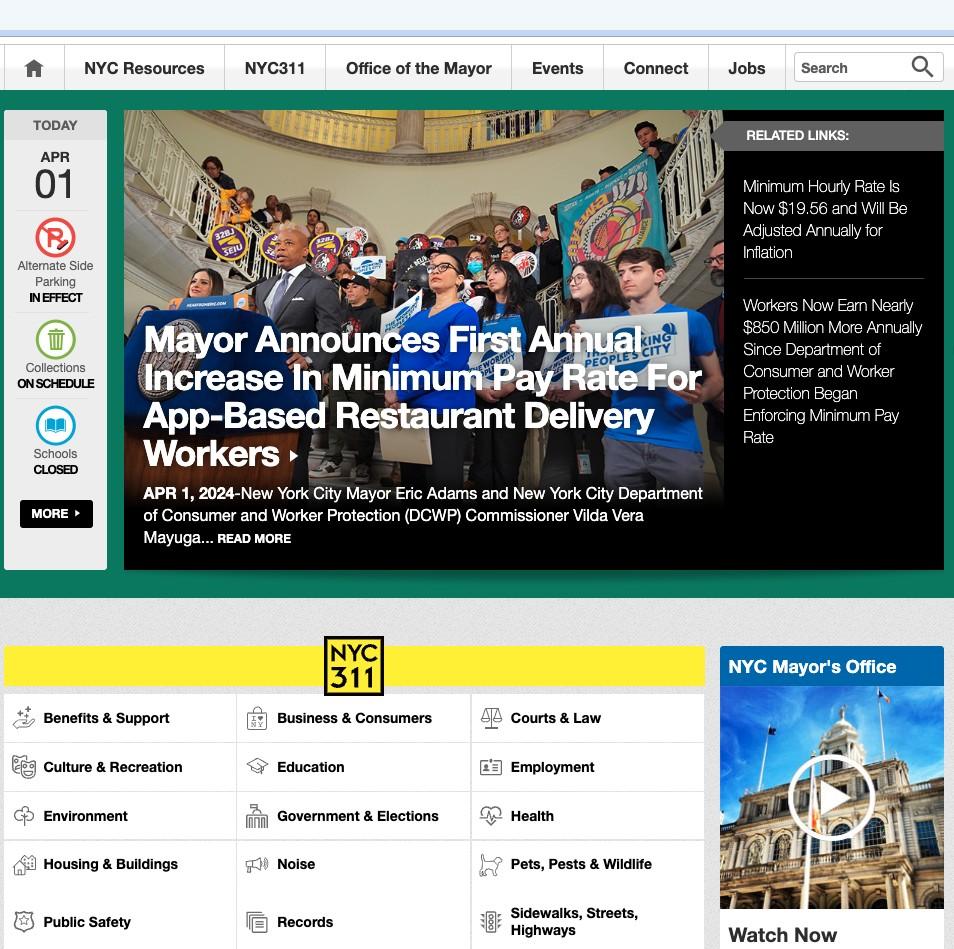Viewport: 954px width, 949px height.
Task: Open the Culture & Recreation category link
Action: [x=113, y=766]
